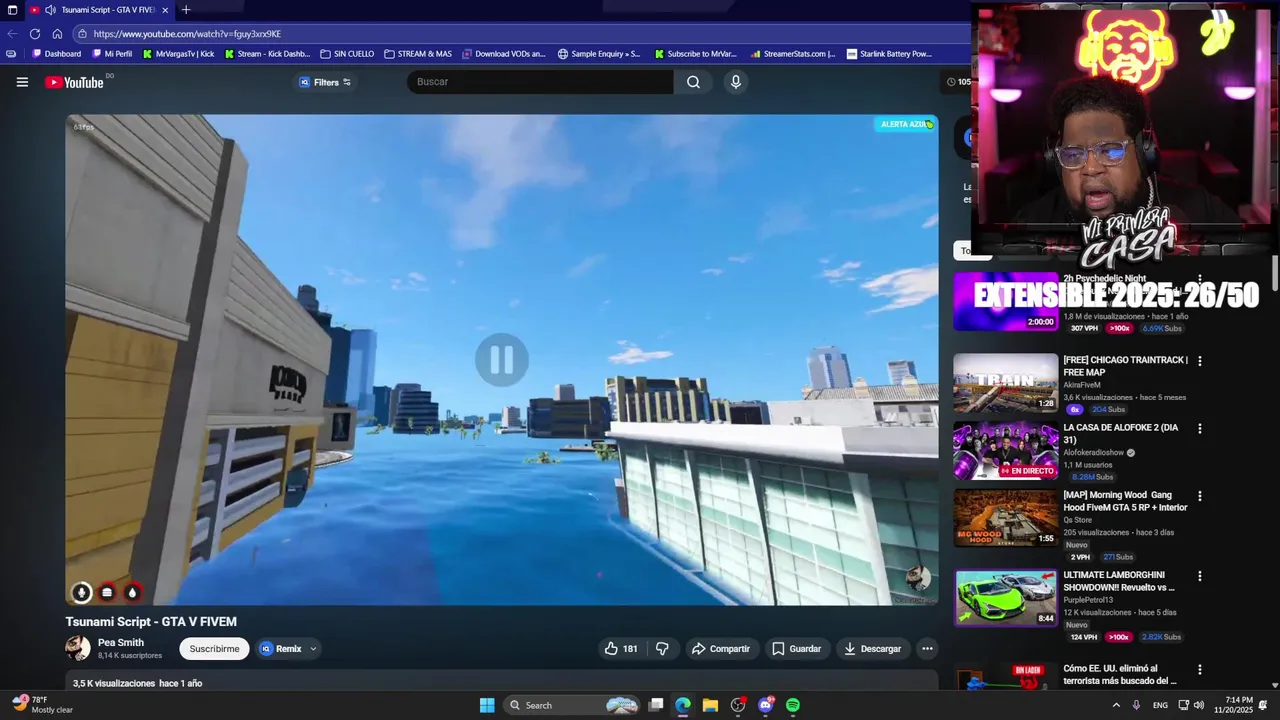Open options for CHICAGO TRAINTRACK video
This screenshot has width=1280, height=720.
tap(1200, 361)
